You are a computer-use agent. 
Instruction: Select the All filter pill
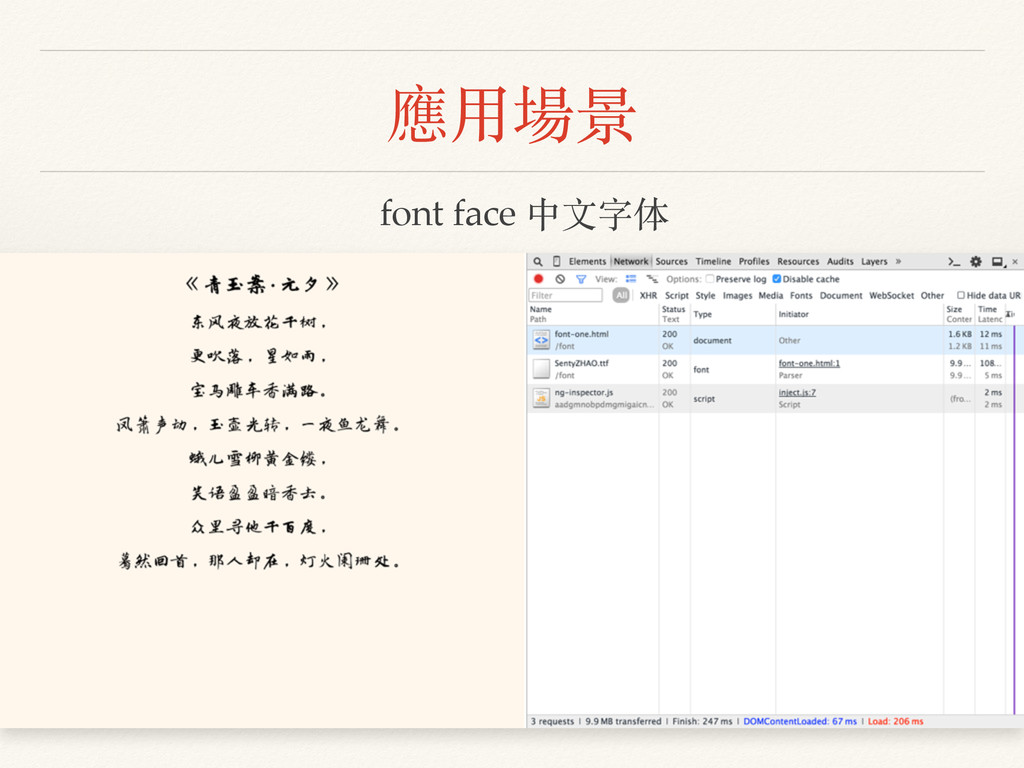[x=621, y=295]
